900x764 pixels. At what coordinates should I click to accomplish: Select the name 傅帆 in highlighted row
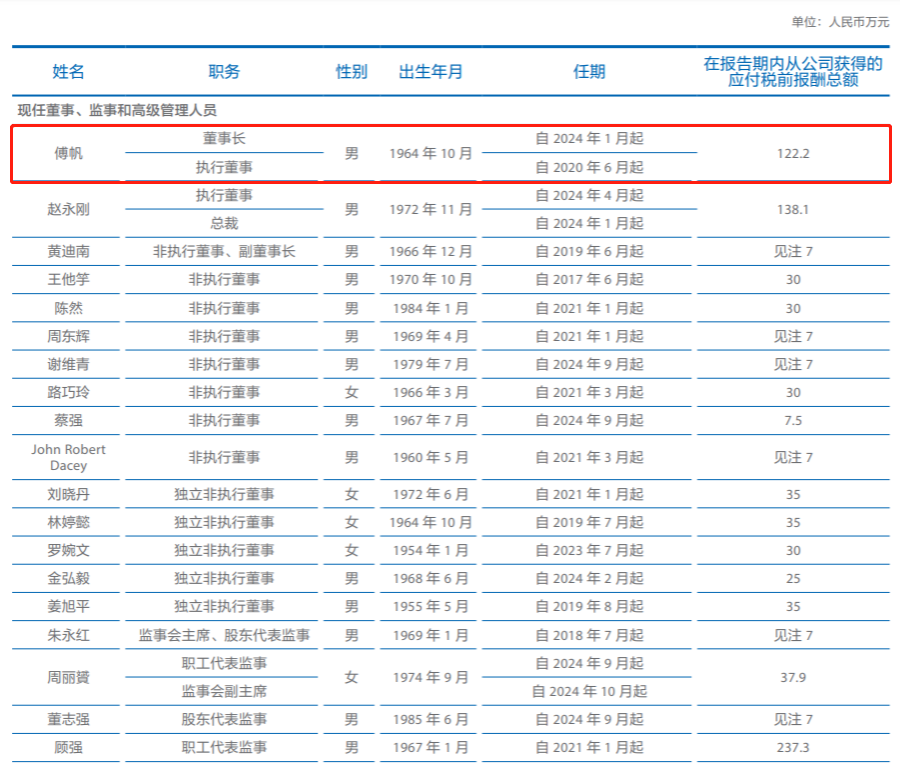click(68, 154)
